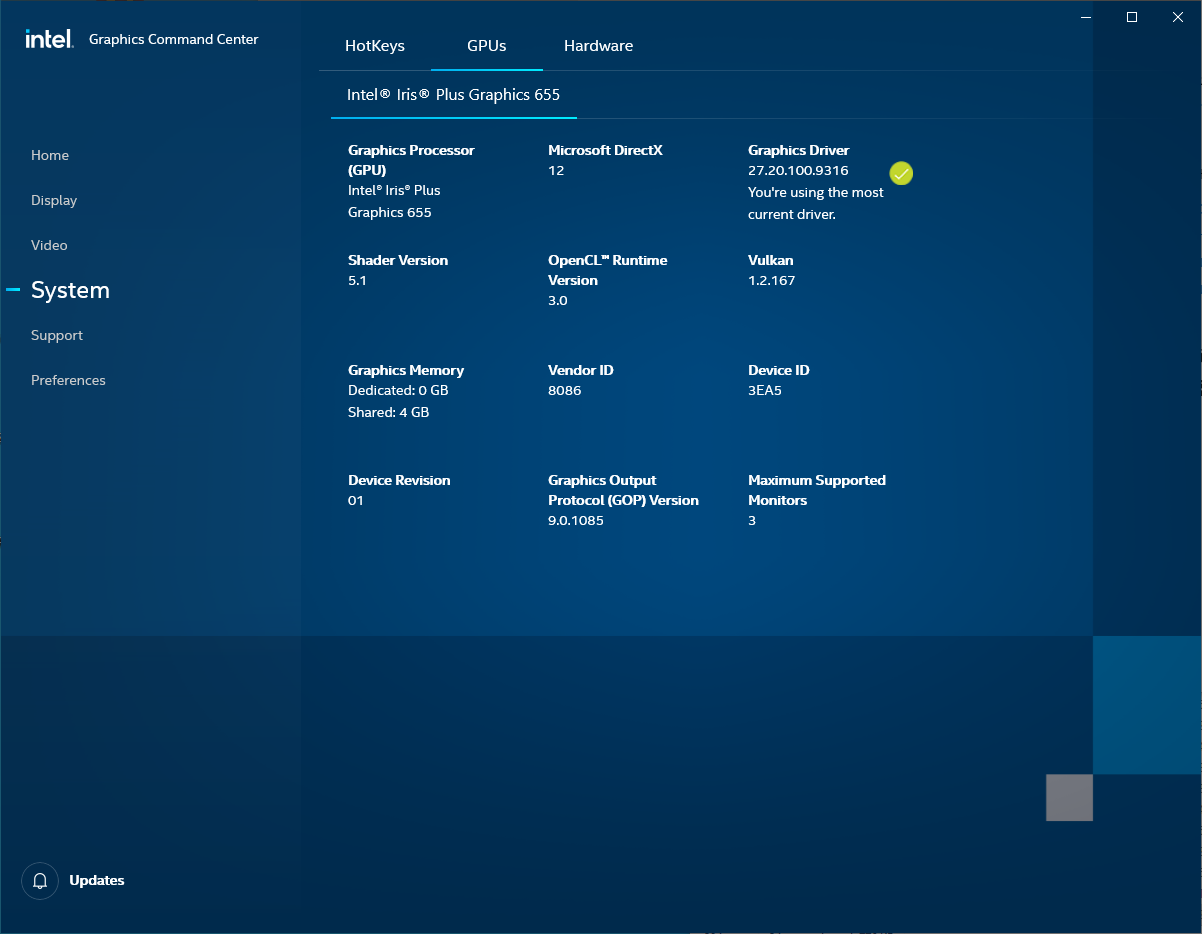Select the GPUs tab
The image size is (1202, 934).
[x=487, y=46]
